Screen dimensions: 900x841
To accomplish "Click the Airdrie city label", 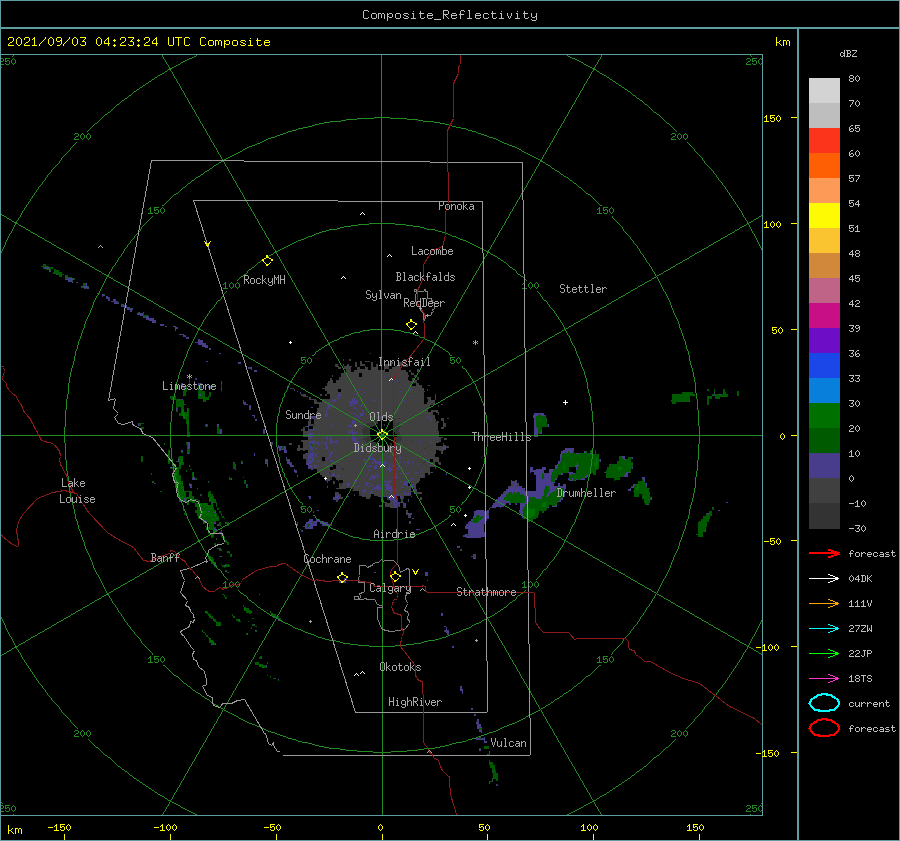I will [394, 534].
